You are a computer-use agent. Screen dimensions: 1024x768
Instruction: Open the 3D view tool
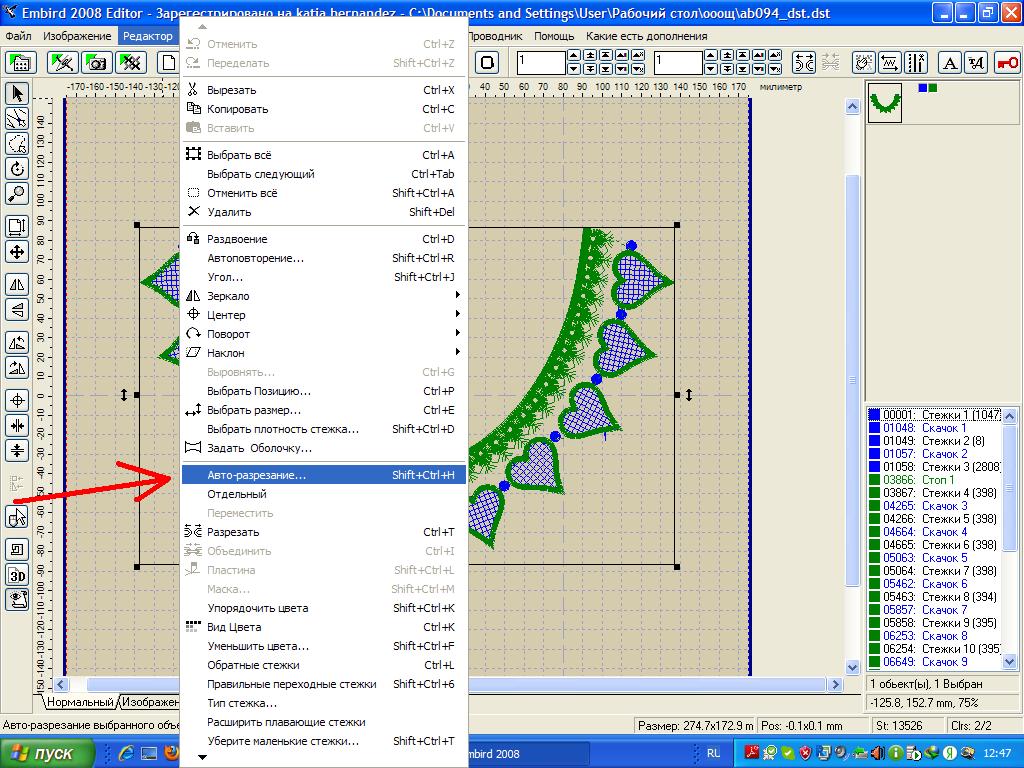pyautogui.click(x=17, y=574)
